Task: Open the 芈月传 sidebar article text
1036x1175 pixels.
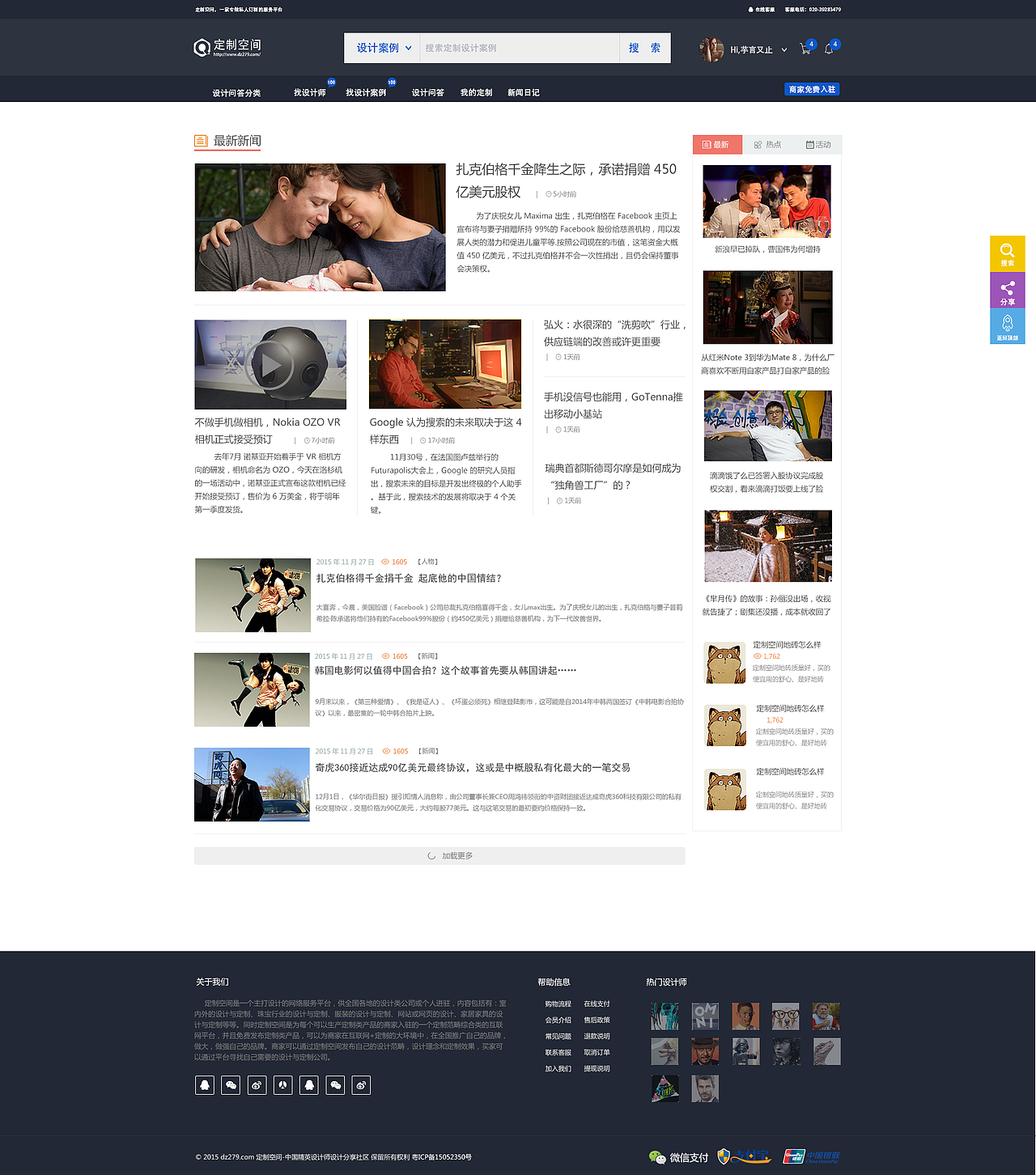Action: 766,605
